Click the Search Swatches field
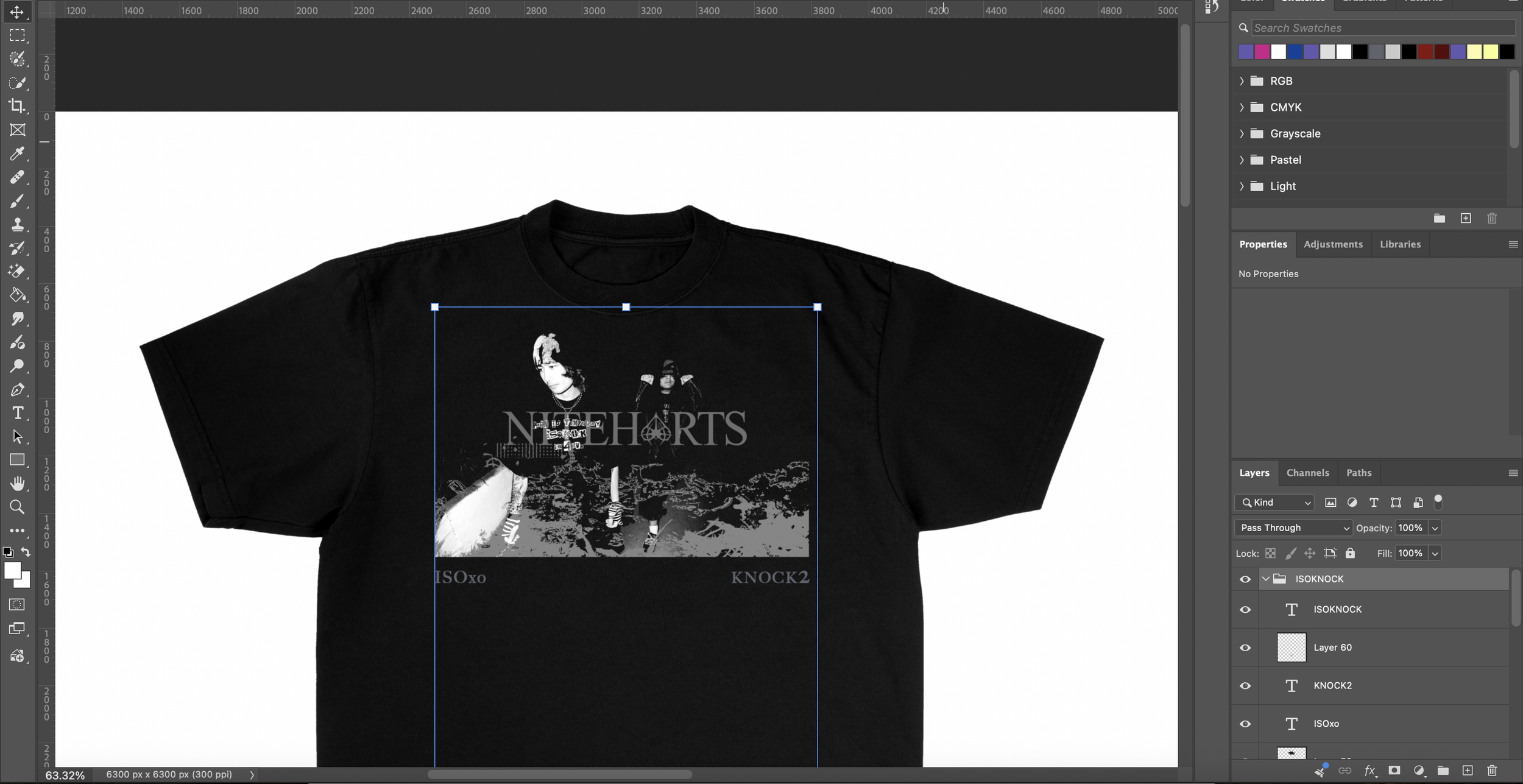Viewport: 1523px width, 784px height. [x=1383, y=28]
